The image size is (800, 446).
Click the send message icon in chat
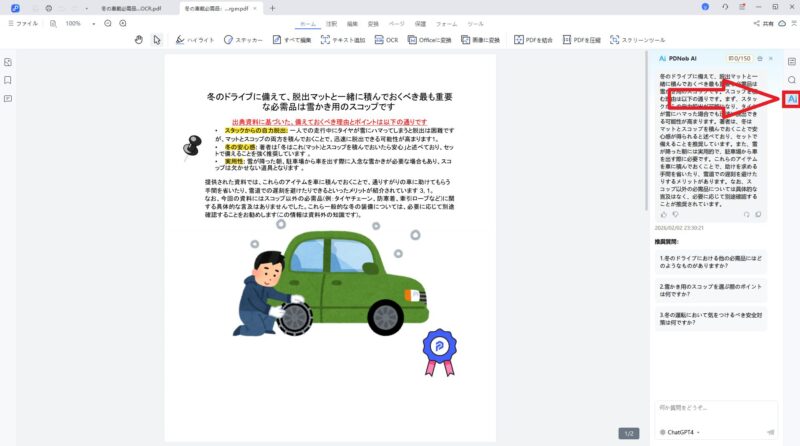point(769,431)
